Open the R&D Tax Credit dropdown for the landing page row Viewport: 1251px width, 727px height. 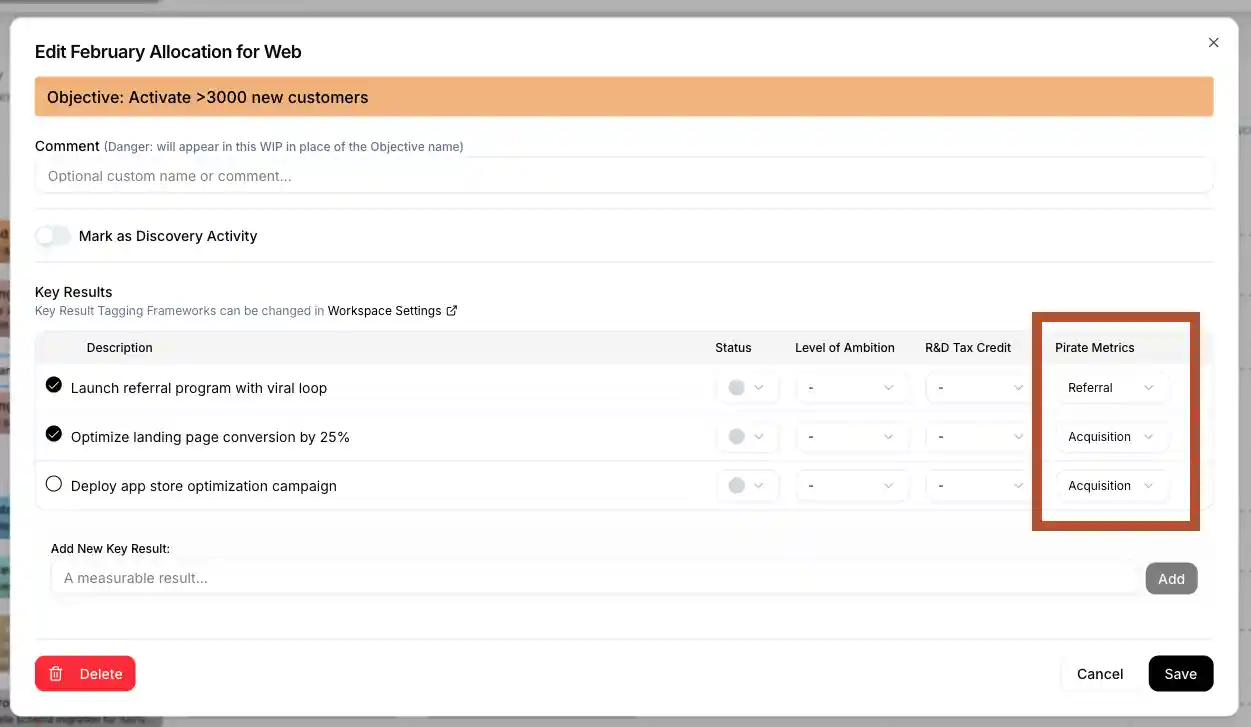[x=977, y=436]
